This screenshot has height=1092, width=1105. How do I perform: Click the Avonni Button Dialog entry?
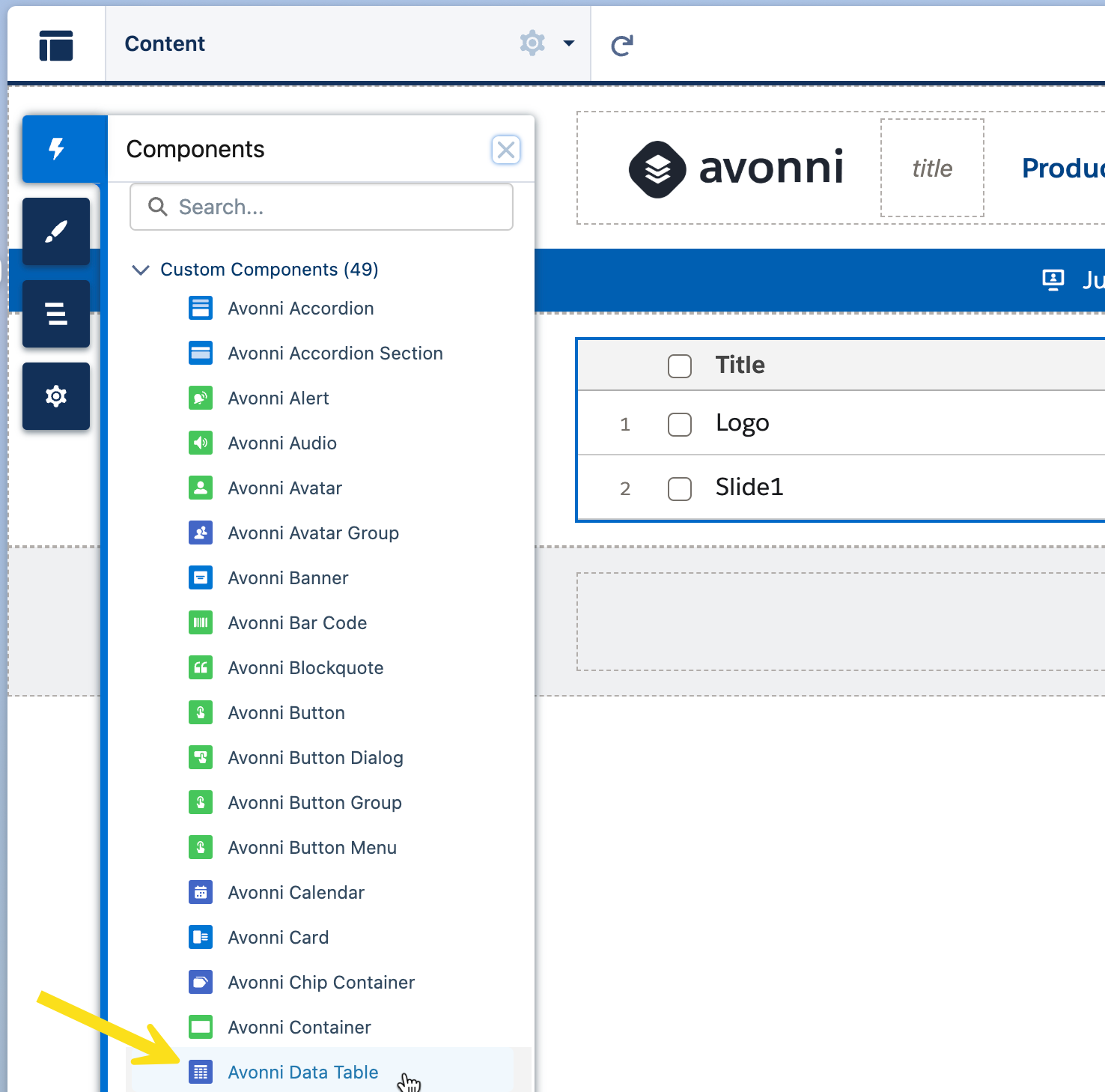click(315, 757)
